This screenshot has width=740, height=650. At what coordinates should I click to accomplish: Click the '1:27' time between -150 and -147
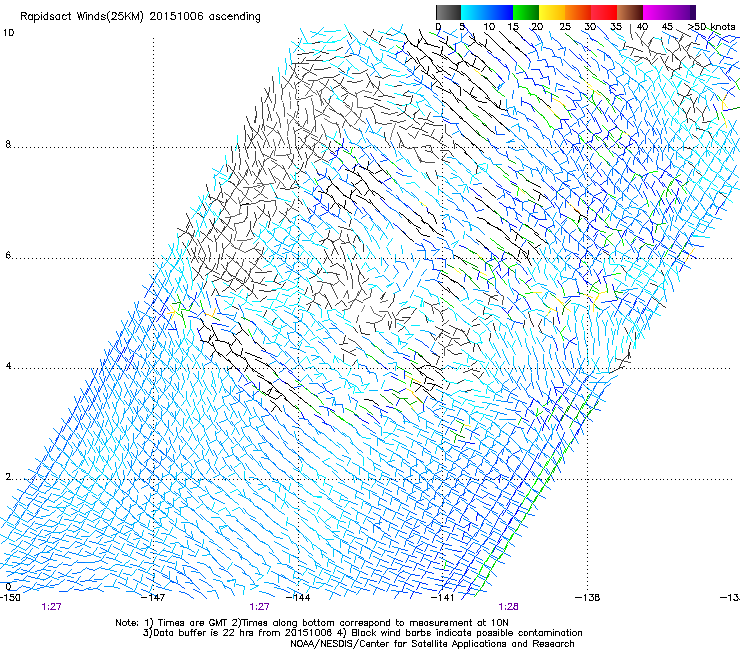pos(51,607)
